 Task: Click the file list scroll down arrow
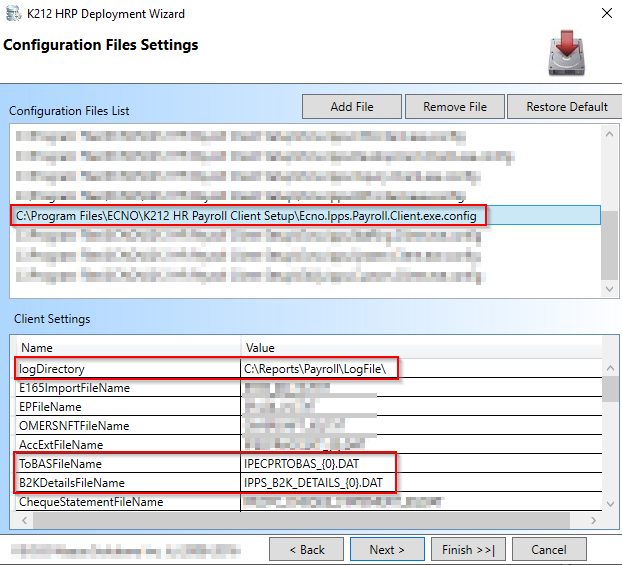tap(609, 289)
